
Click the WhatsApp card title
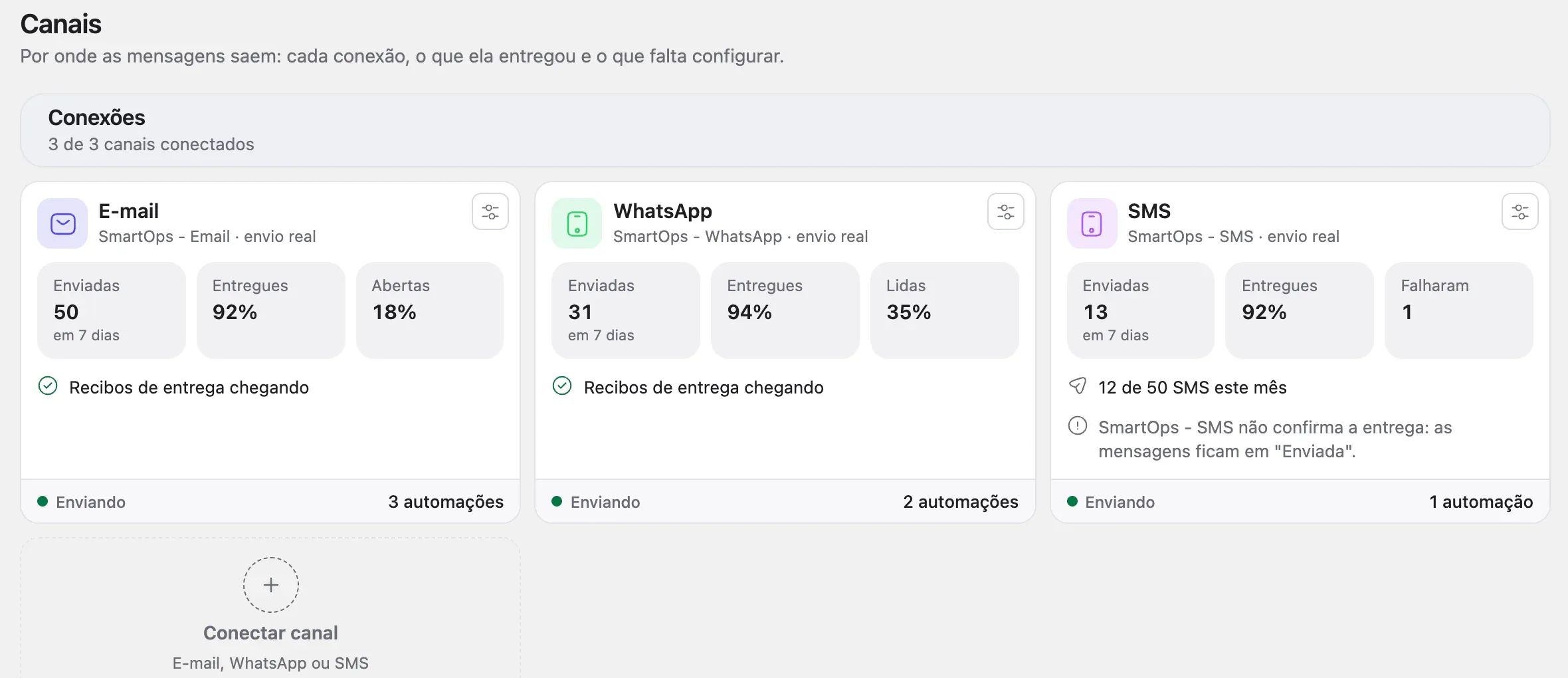[662, 211]
